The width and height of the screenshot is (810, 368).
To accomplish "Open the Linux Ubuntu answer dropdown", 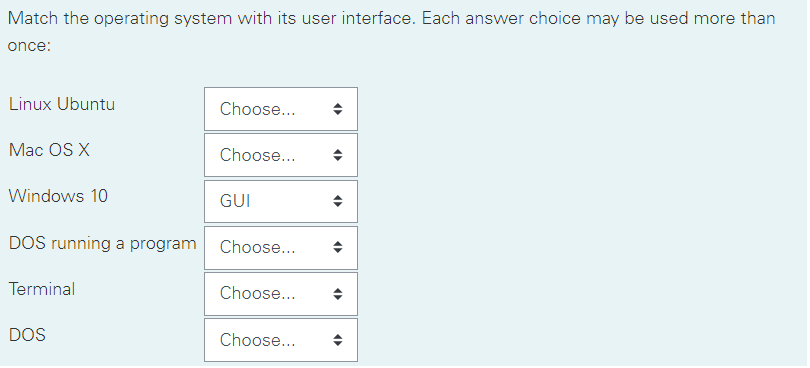I will [281, 109].
